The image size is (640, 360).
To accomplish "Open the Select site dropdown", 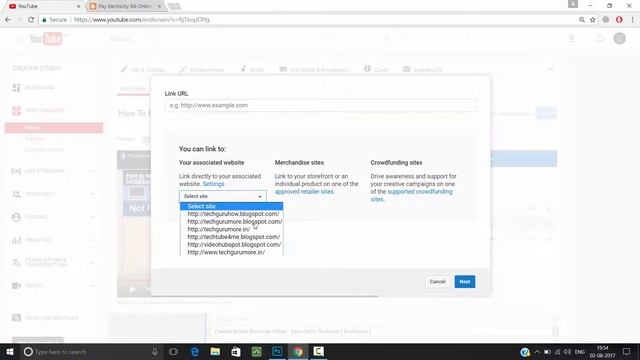I will [x=222, y=196].
